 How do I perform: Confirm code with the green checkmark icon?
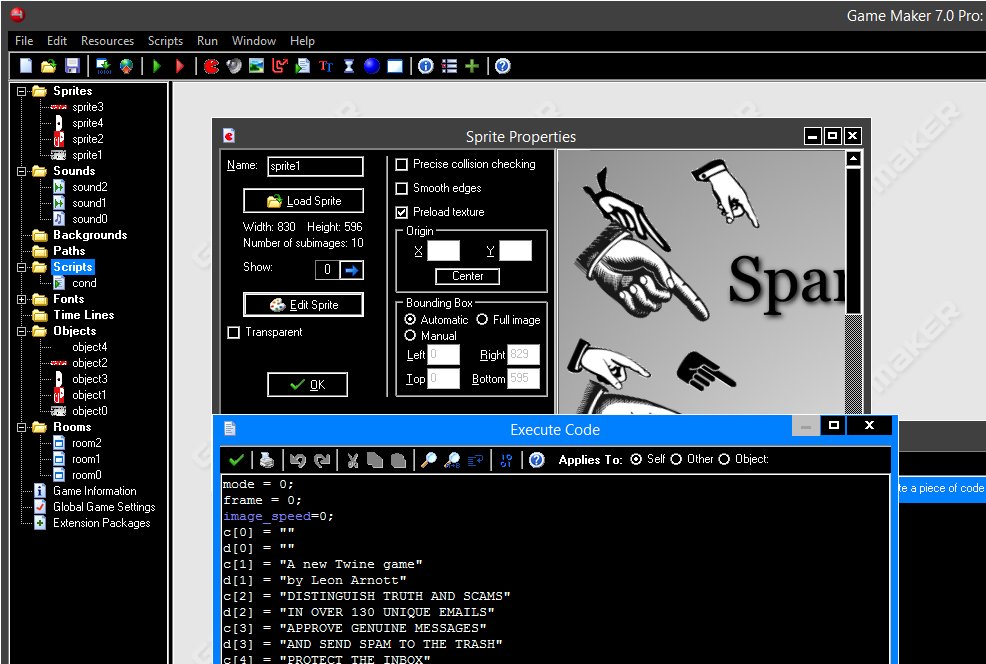236,460
